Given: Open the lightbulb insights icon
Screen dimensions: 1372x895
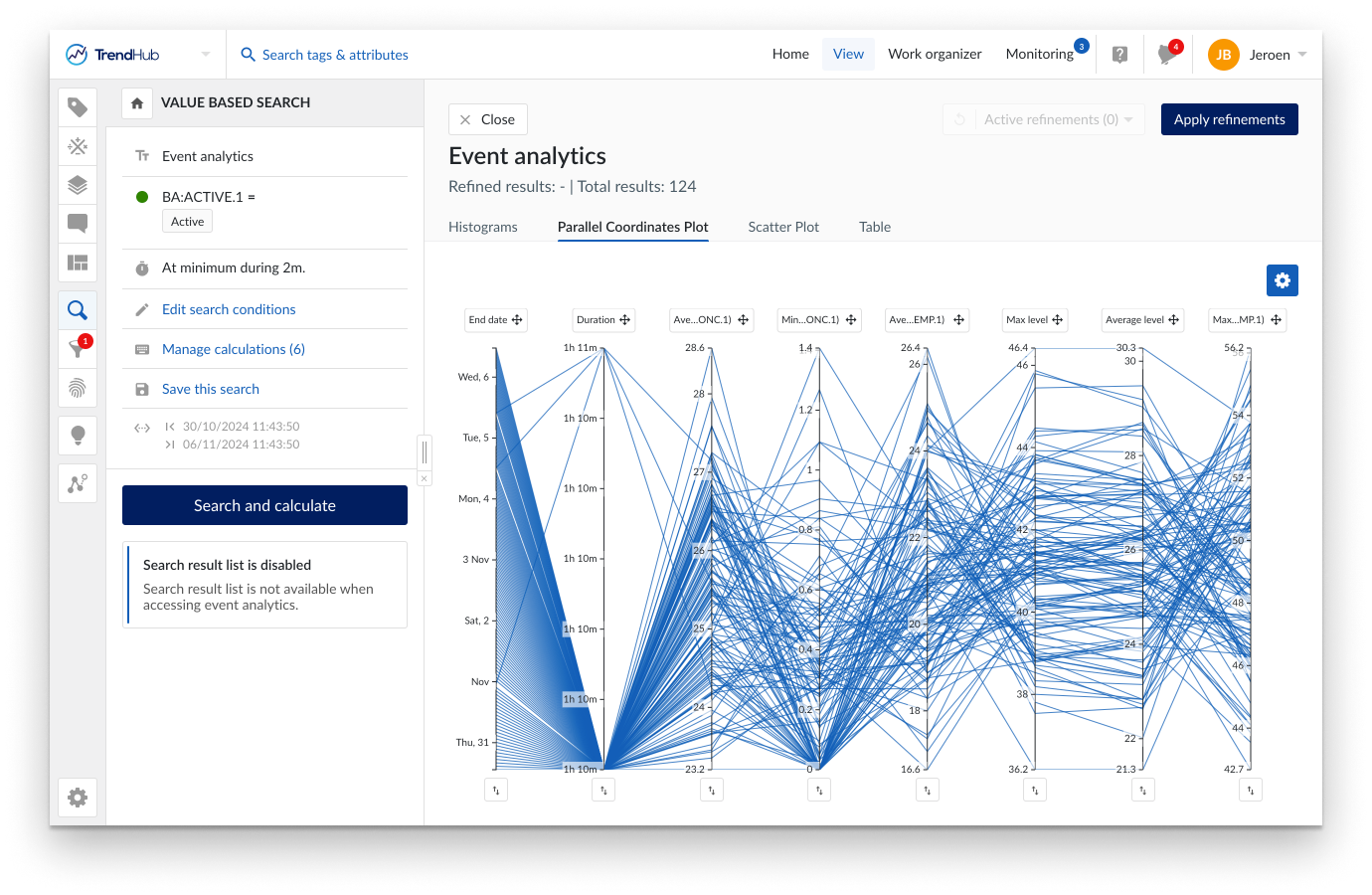Looking at the screenshot, I should 78,435.
